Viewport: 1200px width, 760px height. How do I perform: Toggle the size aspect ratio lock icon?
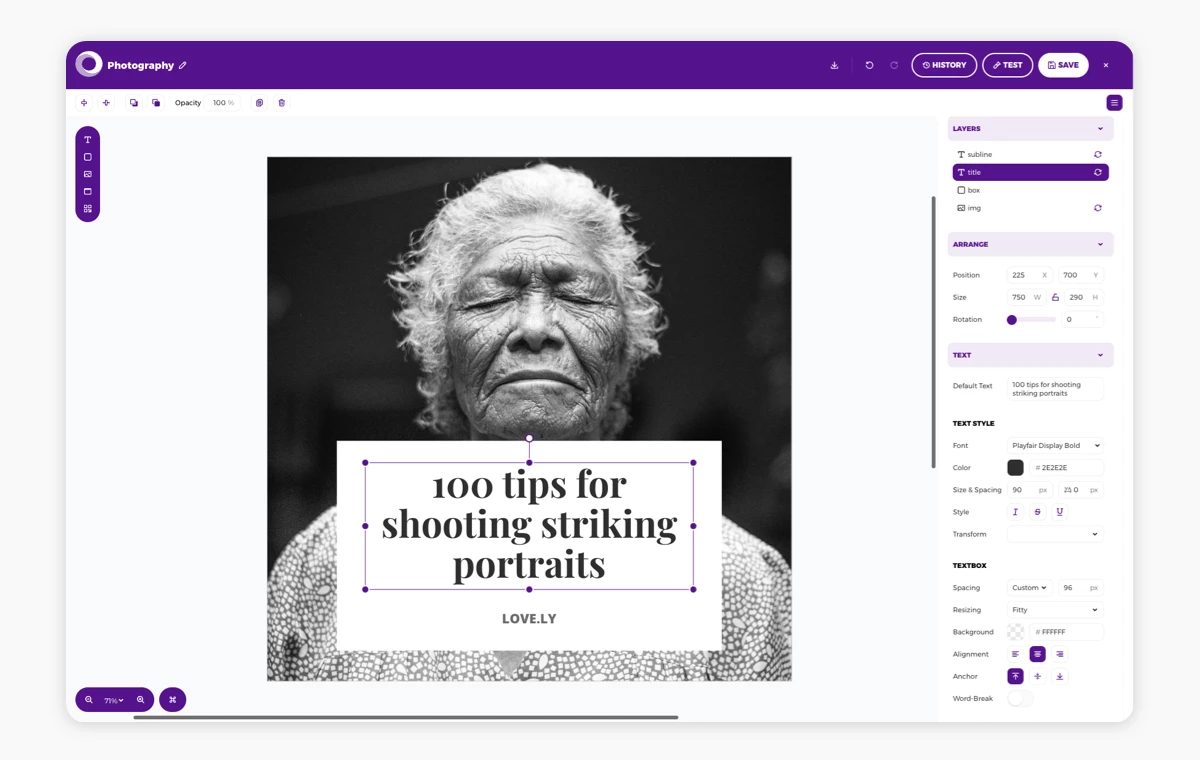(x=1055, y=297)
